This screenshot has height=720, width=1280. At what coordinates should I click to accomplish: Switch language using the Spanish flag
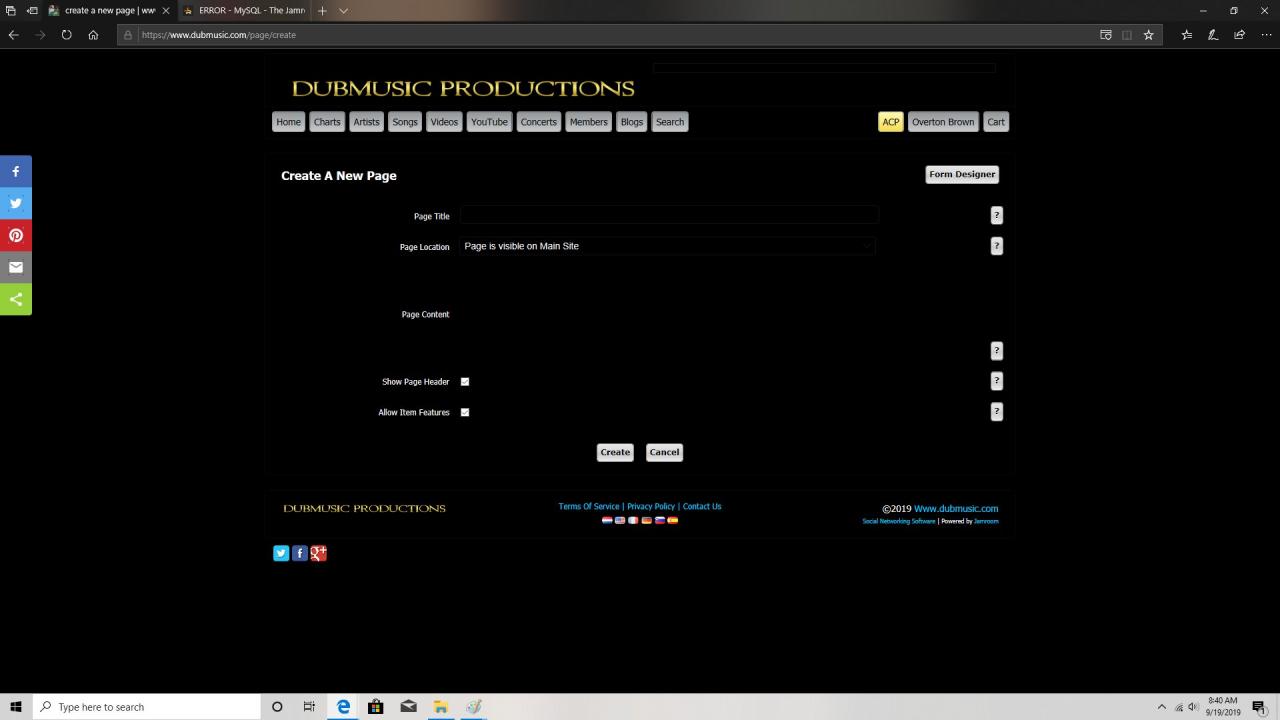[673, 520]
